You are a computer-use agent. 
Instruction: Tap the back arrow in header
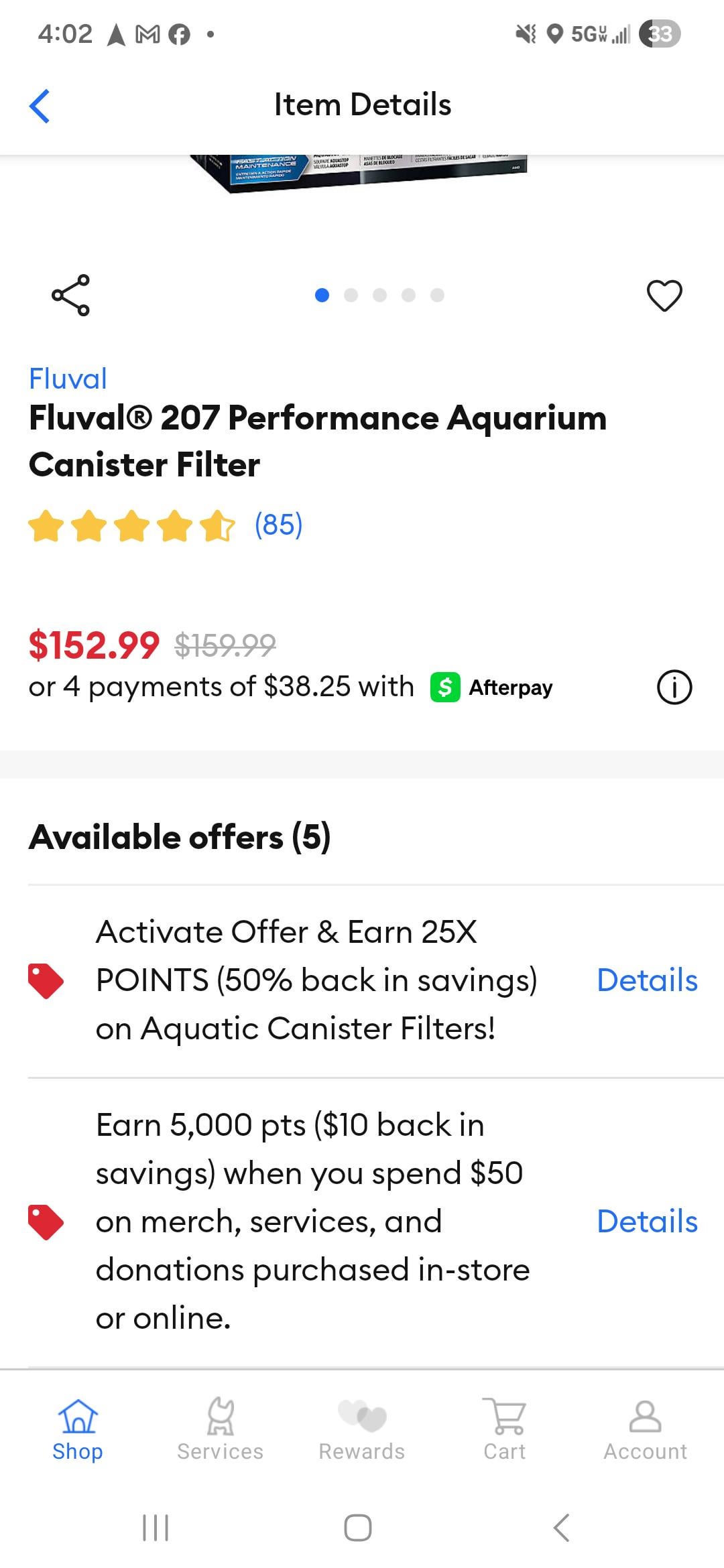click(x=40, y=106)
